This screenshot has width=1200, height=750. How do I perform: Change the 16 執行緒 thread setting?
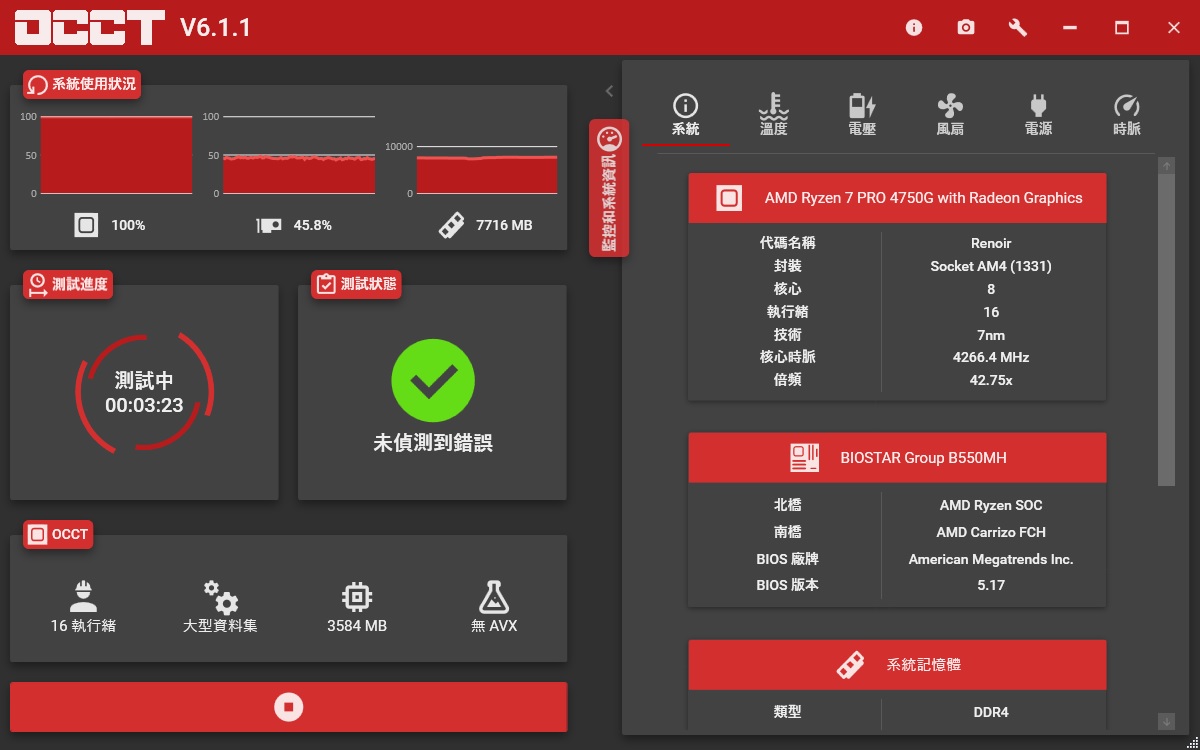(84, 606)
